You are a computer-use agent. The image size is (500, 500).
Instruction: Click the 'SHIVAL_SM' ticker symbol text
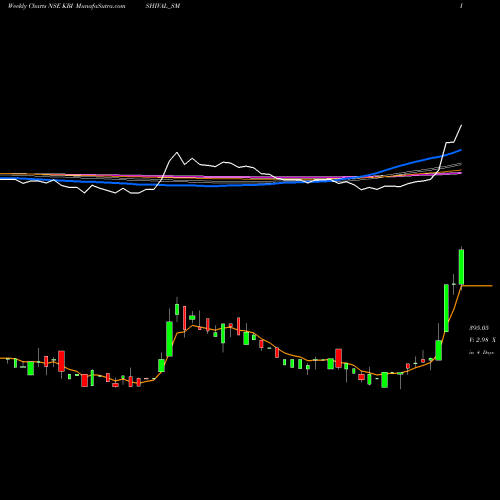[x=163, y=6]
